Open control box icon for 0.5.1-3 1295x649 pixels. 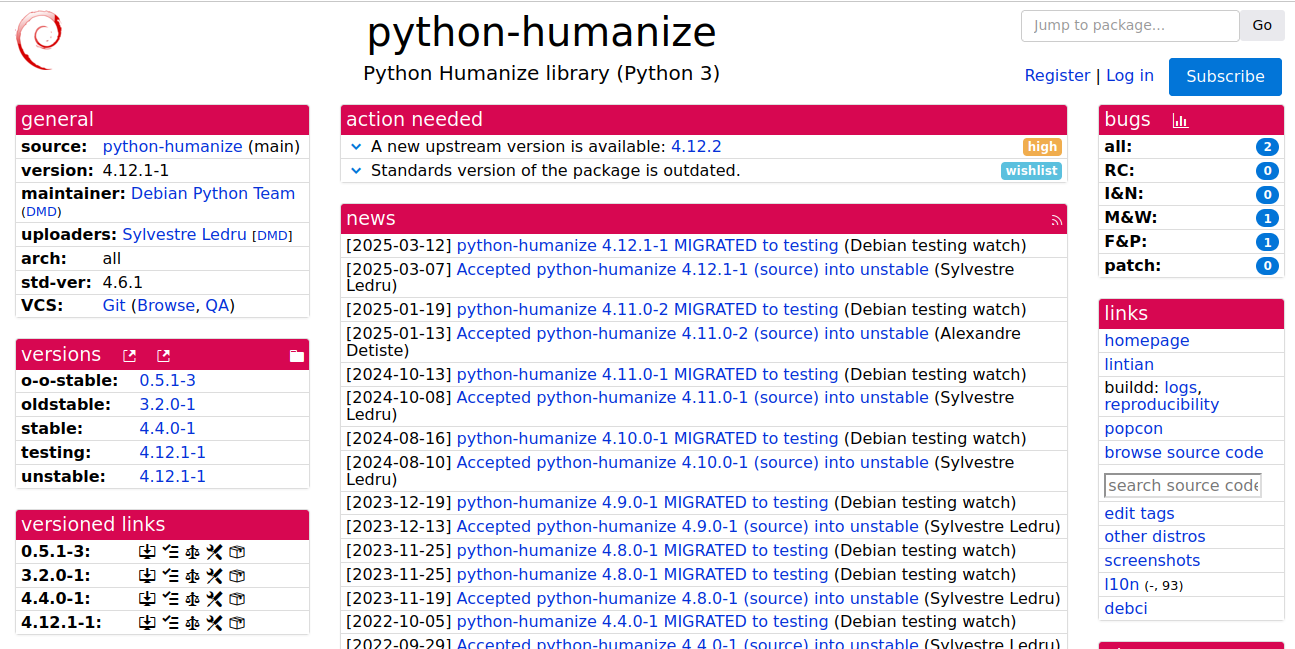coord(237,551)
